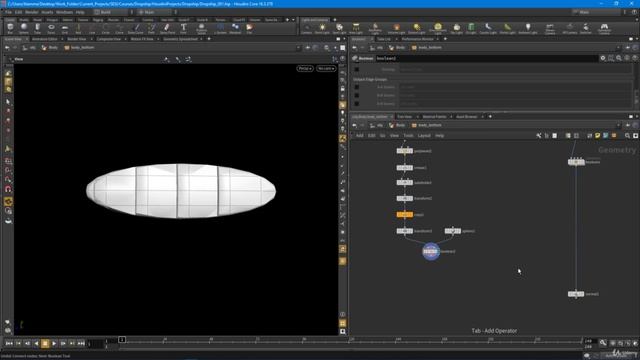Viewport: 640px width, 360px height.
Task: Add new pane tab with plus in scene view
Action: 209,39
